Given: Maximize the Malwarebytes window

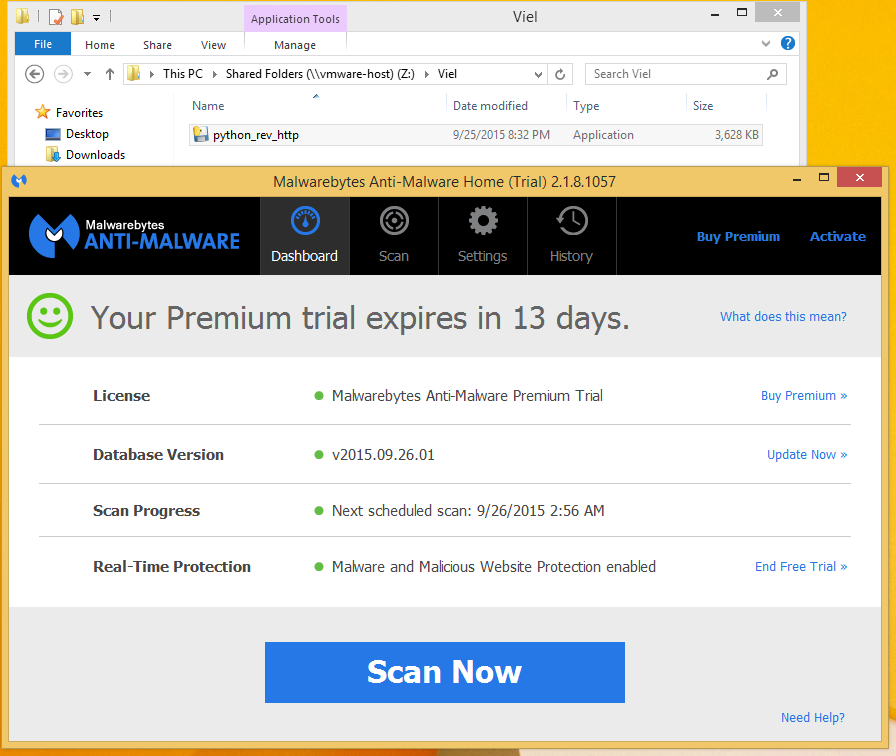Looking at the screenshot, I should [823, 177].
